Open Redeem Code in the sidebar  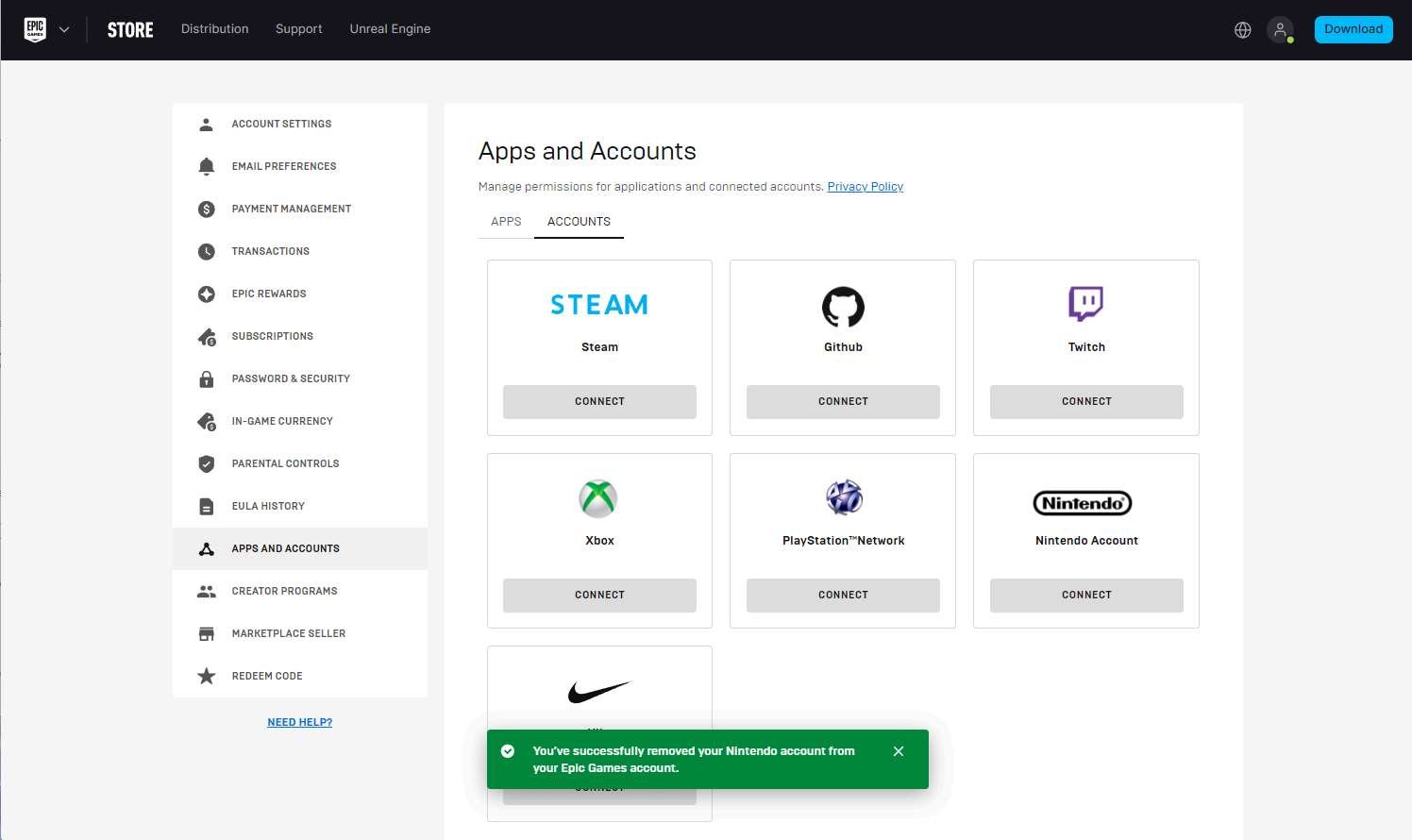tap(300, 676)
